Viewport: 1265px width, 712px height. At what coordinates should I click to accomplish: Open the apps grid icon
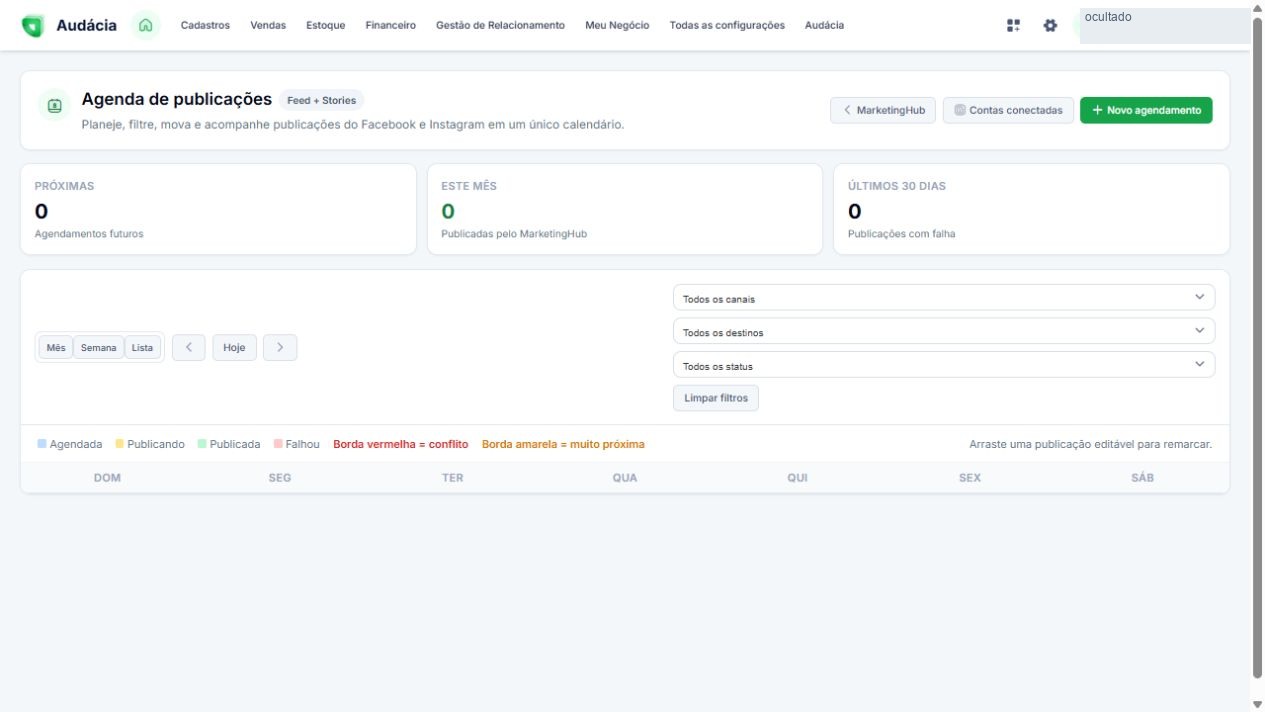(x=1014, y=26)
